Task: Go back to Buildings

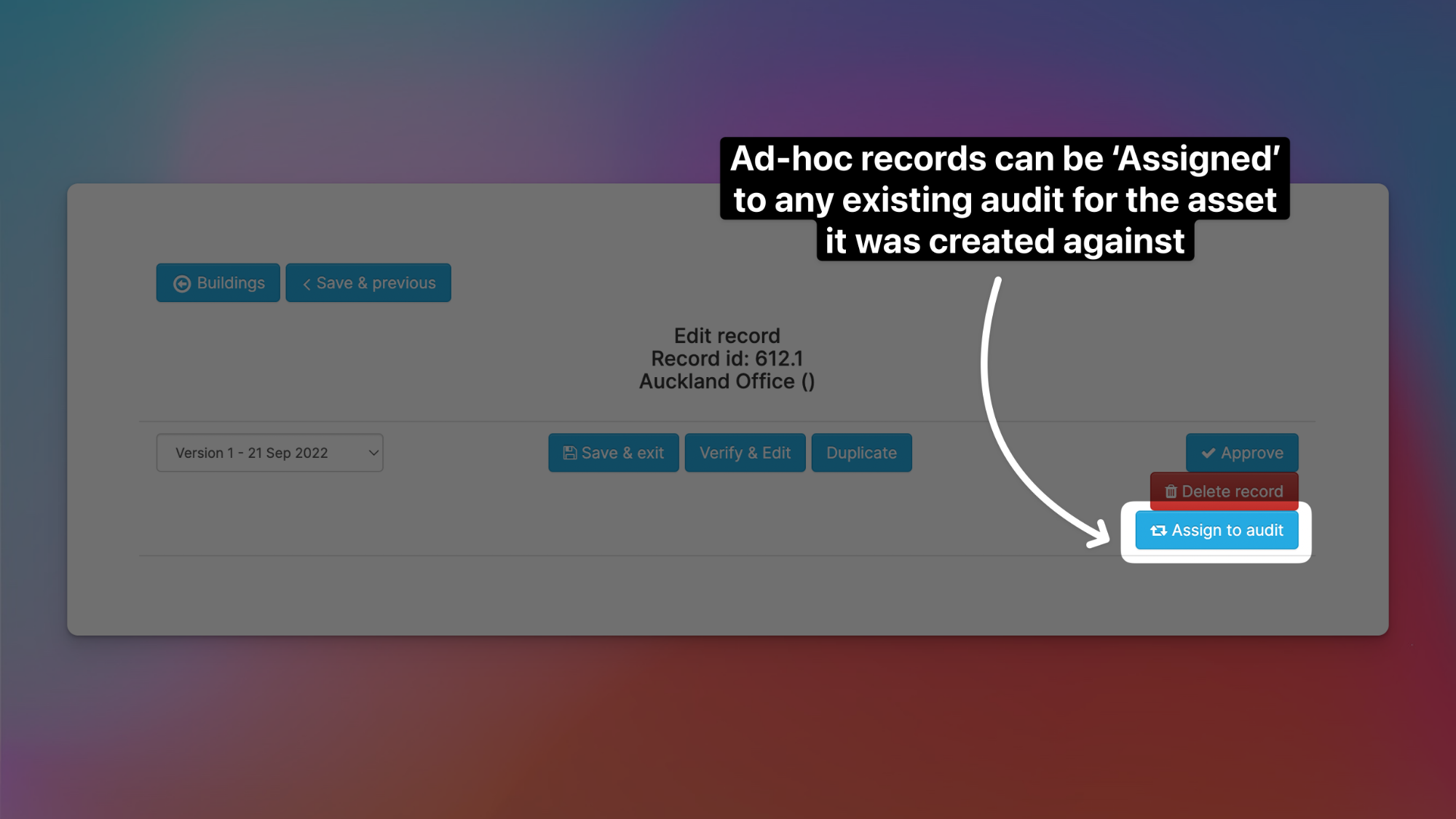Action: (x=218, y=283)
